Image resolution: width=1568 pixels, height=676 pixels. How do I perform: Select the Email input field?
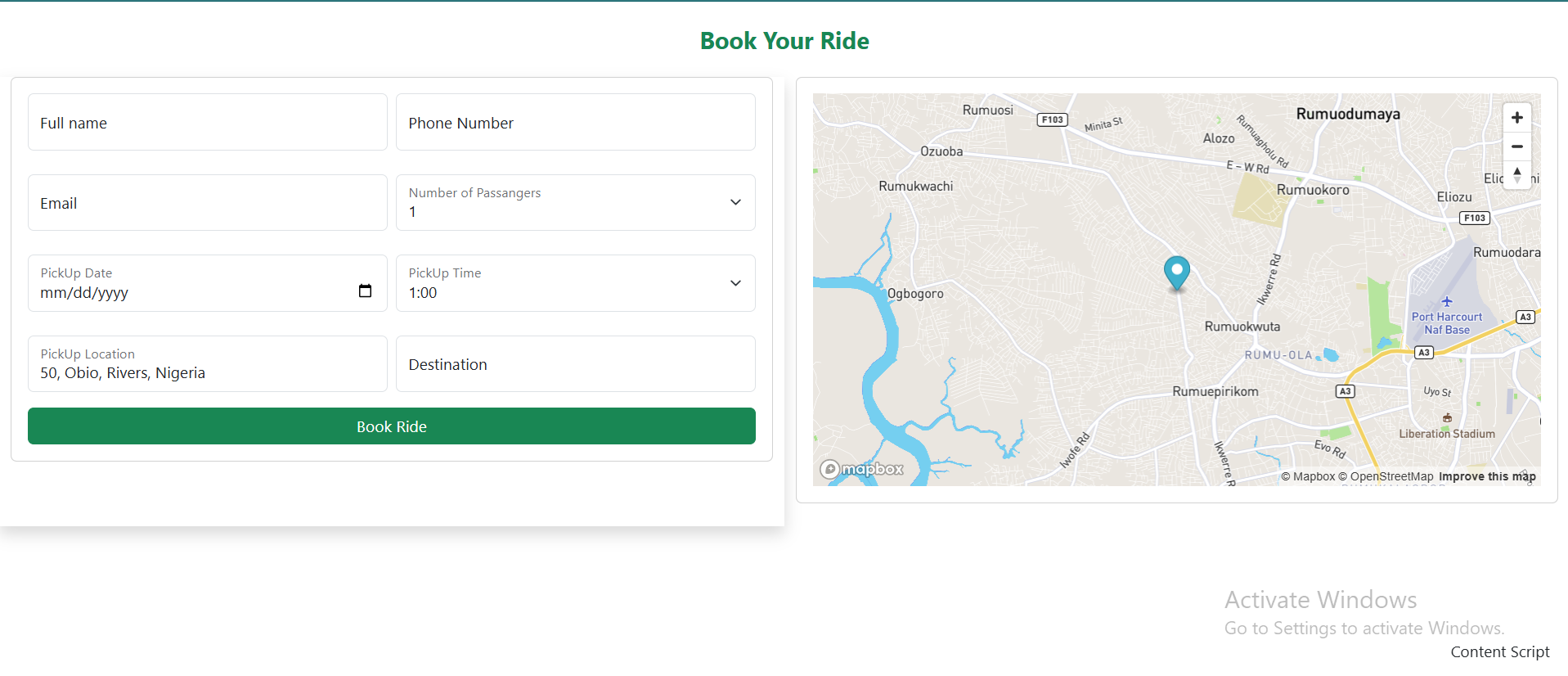click(208, 203)
